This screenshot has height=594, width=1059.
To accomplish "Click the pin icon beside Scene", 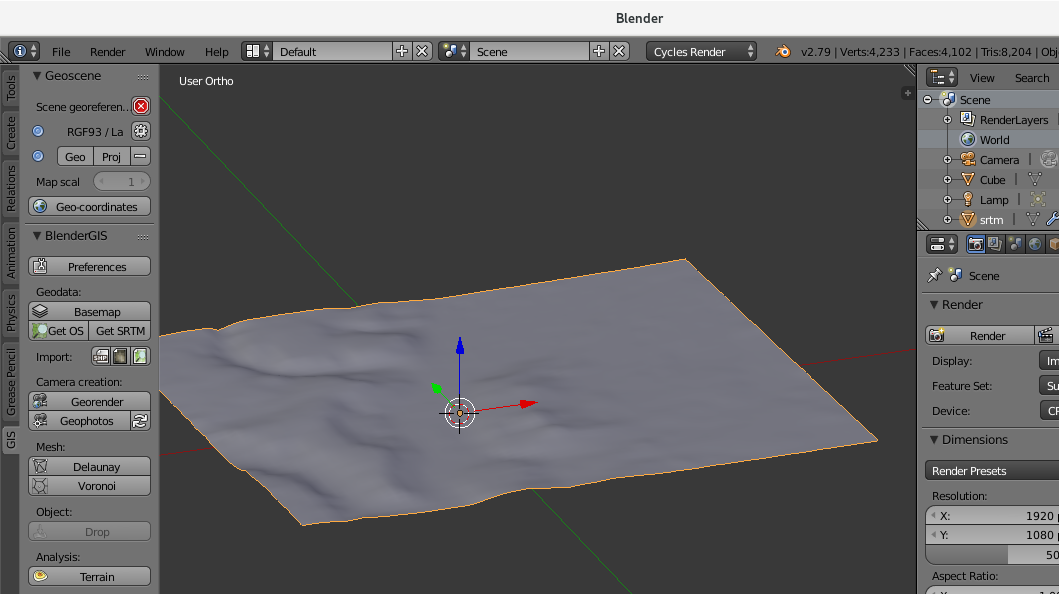I will [934, 276].
